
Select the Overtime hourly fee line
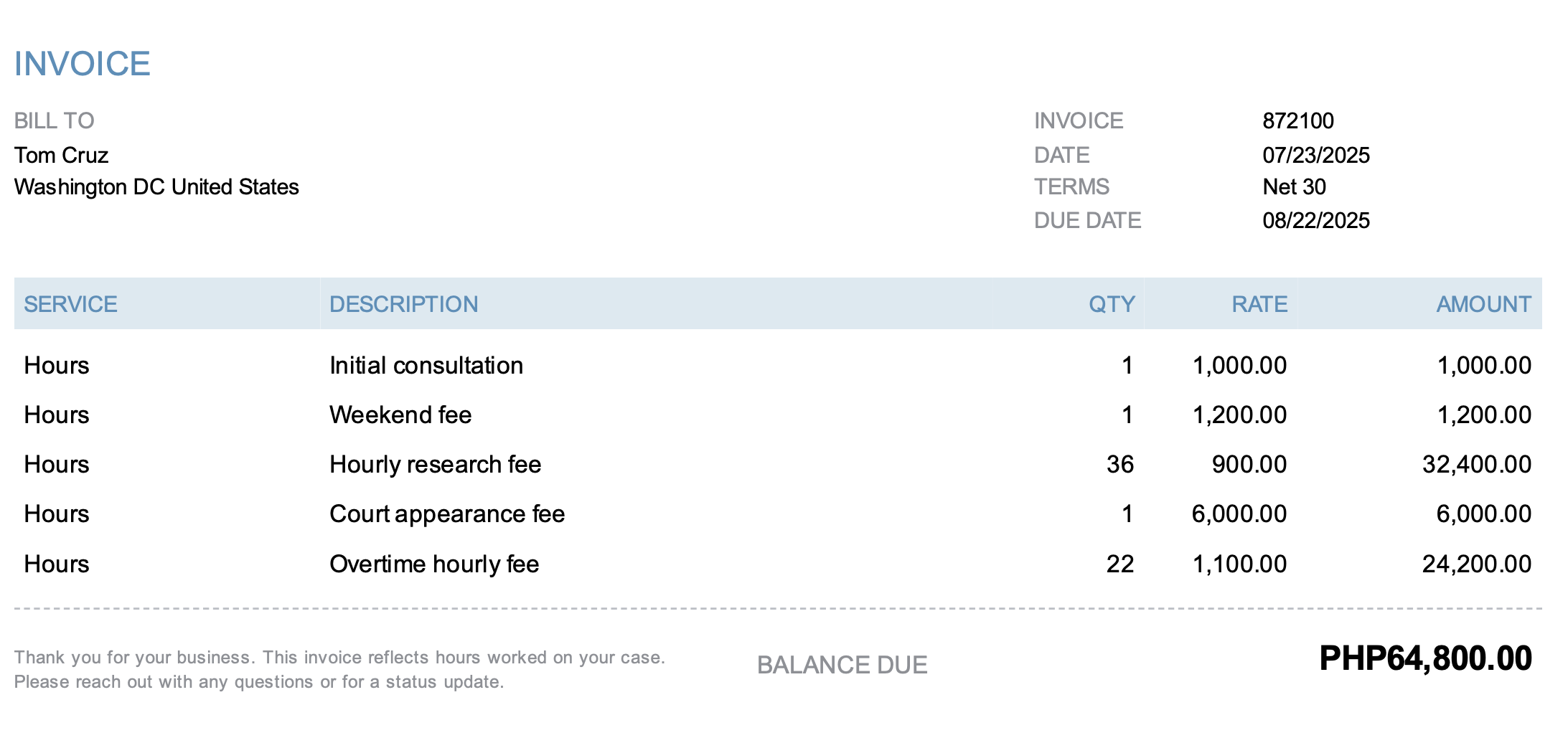pos(434,564)
